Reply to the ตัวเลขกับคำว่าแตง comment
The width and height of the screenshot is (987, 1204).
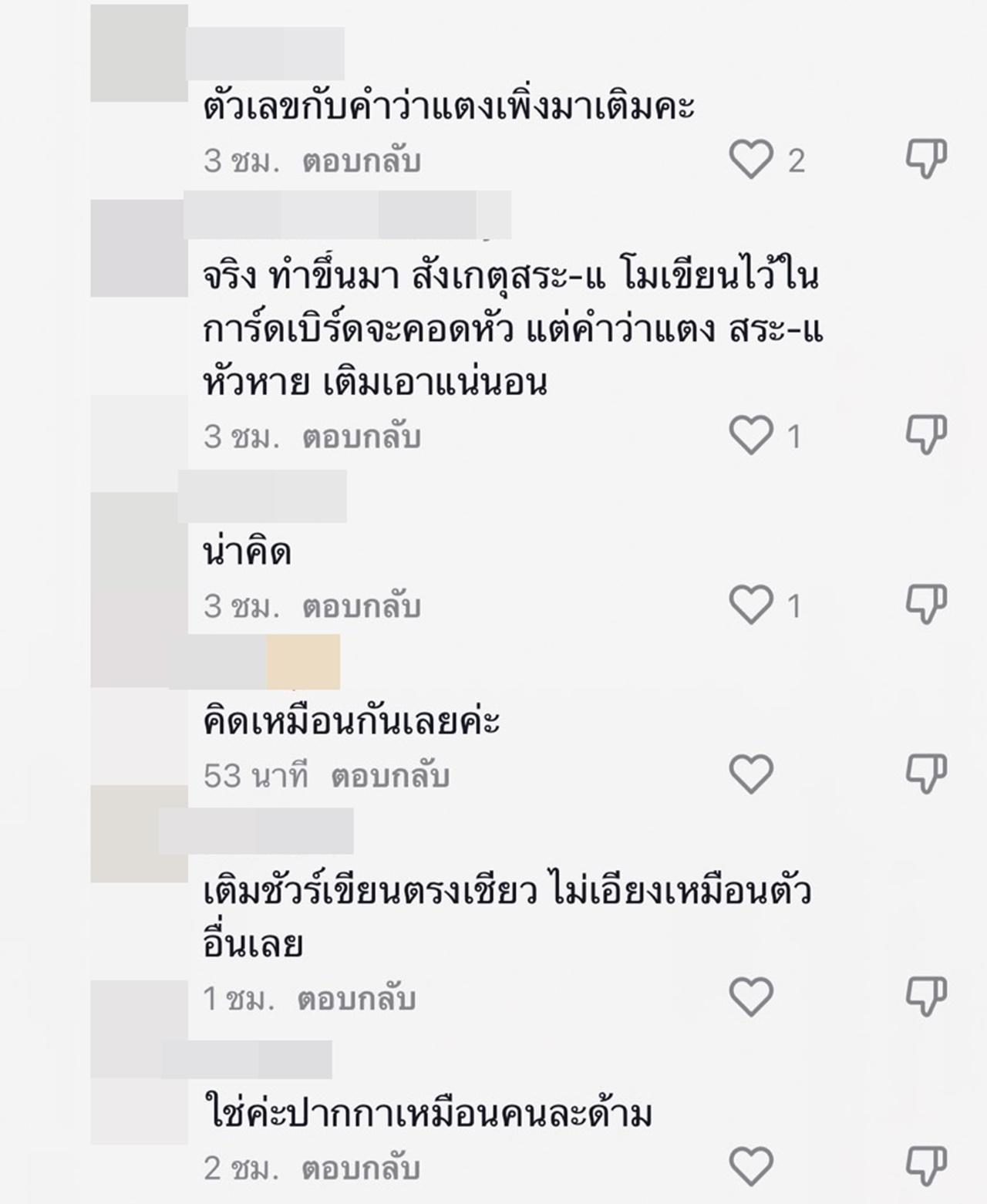(x=361, y=161)
